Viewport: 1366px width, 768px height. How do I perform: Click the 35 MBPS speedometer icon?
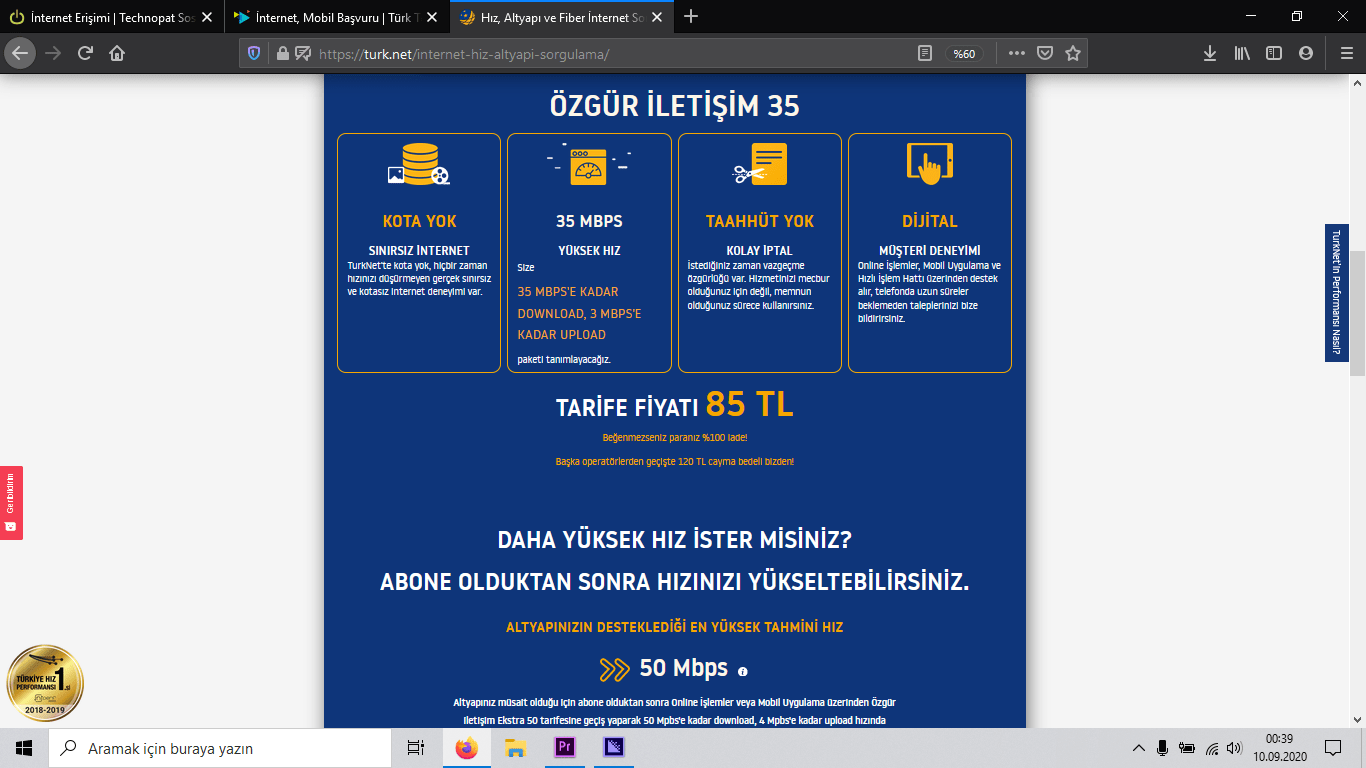[589, 164]
